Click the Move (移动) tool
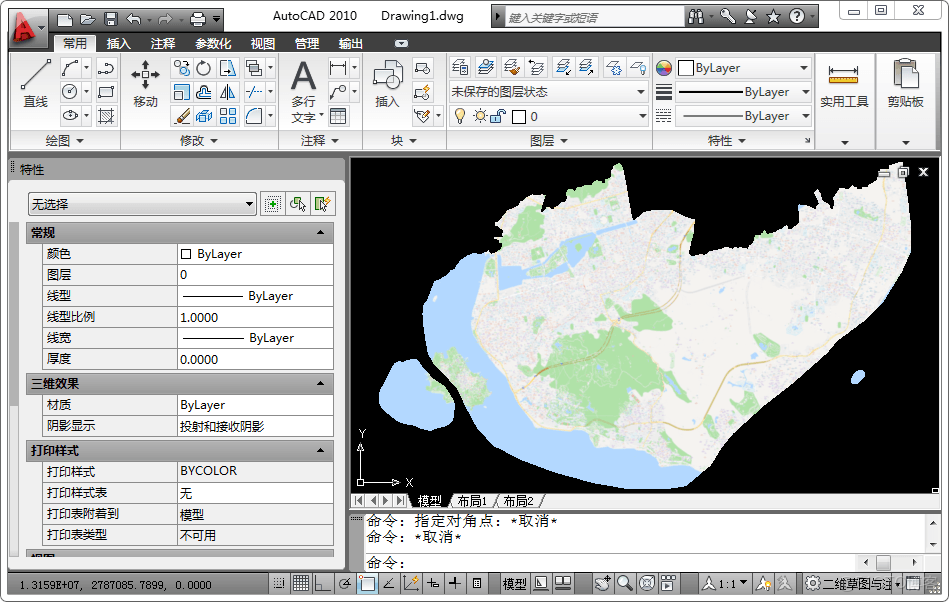This screenshot has height=602, width=949. [x=146, y=84]
